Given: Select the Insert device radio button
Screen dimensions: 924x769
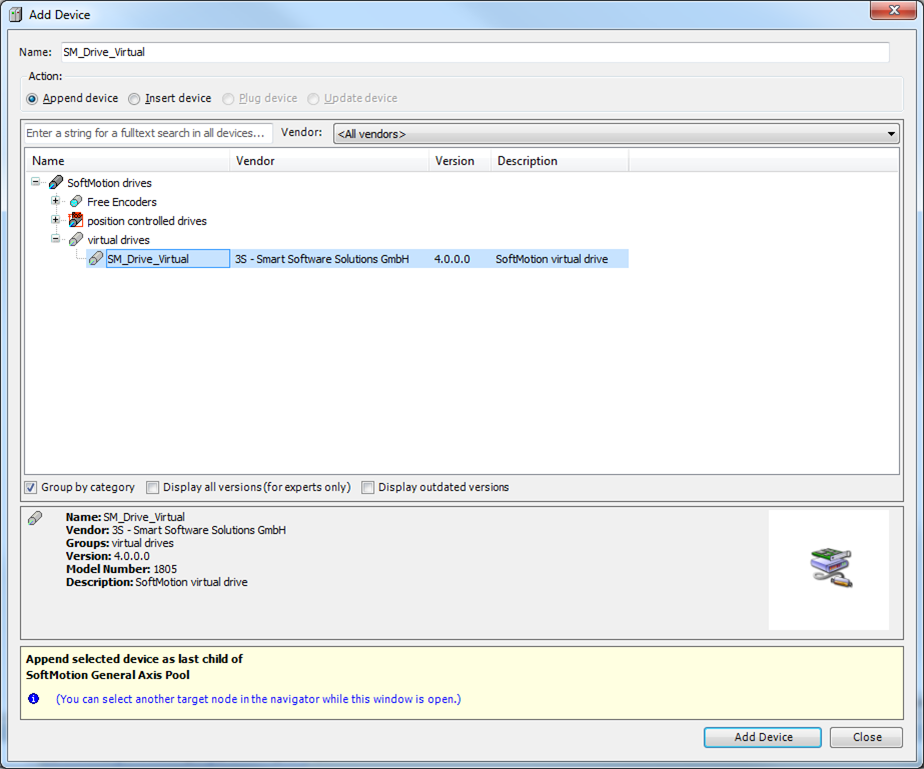Looking at the screenshot, I should 134,99.
